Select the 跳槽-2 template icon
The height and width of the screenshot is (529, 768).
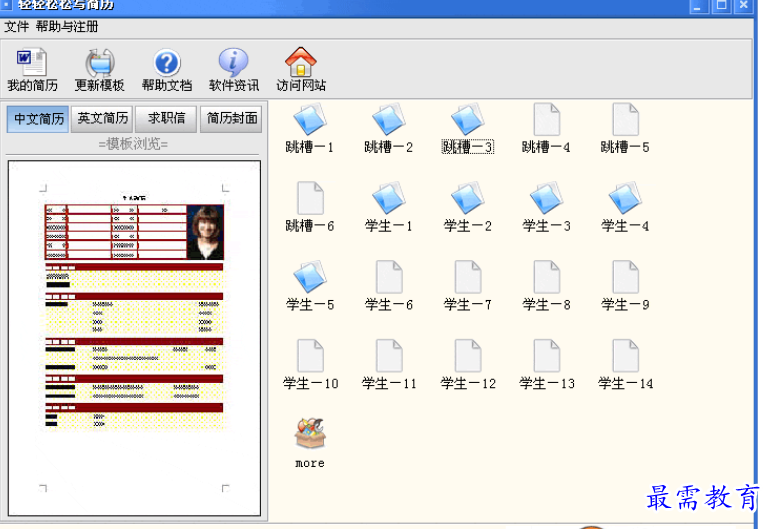(x=389, y=119)
